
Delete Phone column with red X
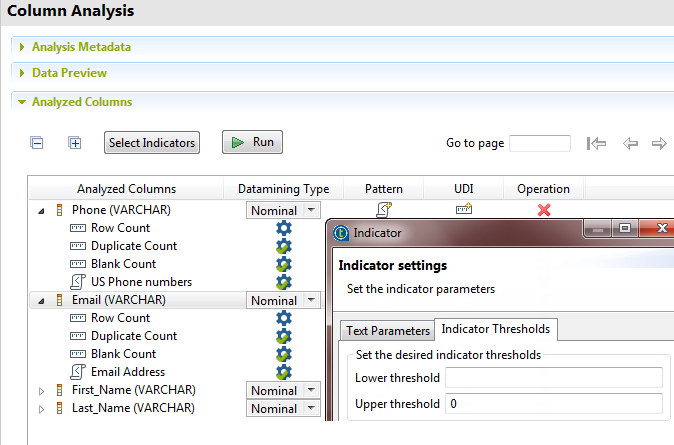click(x=544, y=210)
